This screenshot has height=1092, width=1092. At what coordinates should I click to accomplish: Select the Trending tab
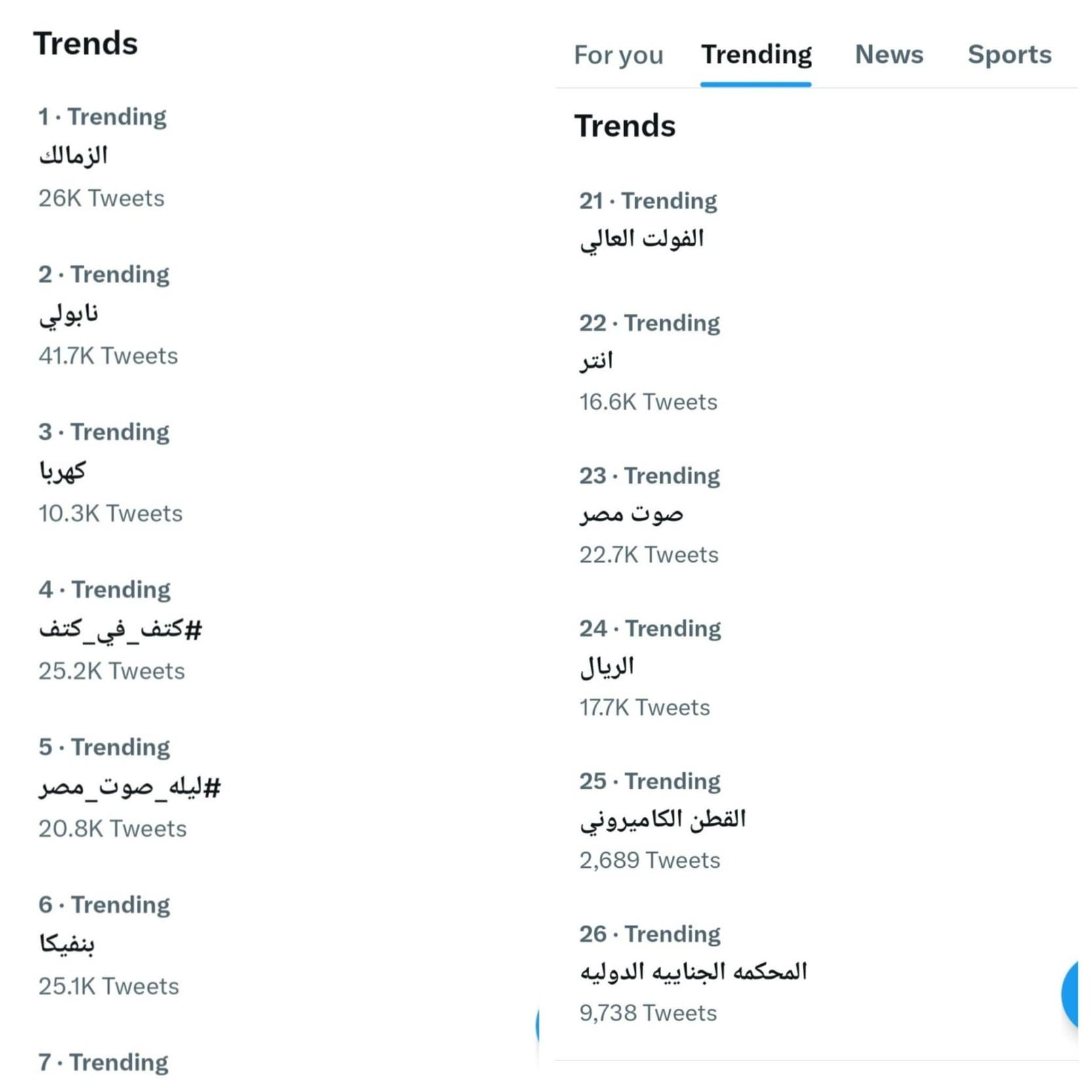click(x=756, y=54)
